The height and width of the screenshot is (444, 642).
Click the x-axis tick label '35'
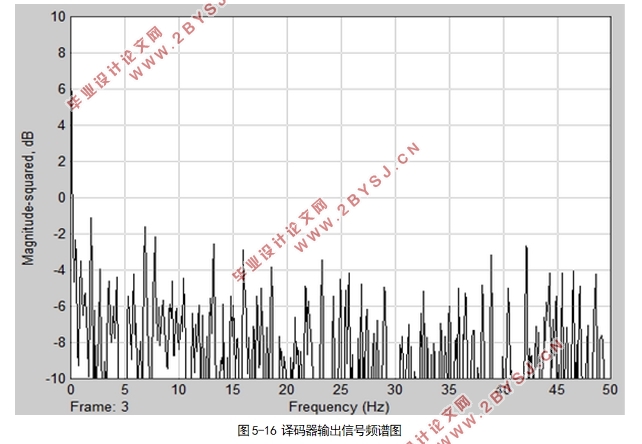tap(449, 390)
